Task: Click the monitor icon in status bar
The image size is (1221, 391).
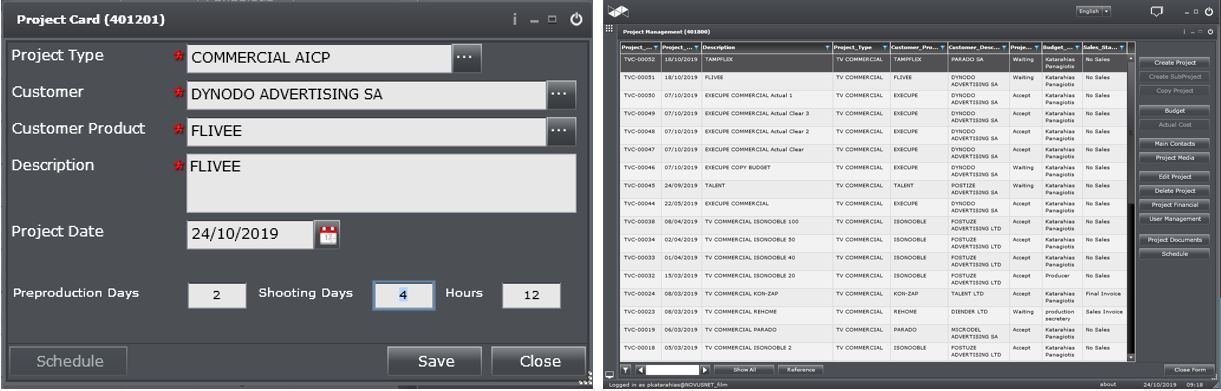Action: coord(610,374)
